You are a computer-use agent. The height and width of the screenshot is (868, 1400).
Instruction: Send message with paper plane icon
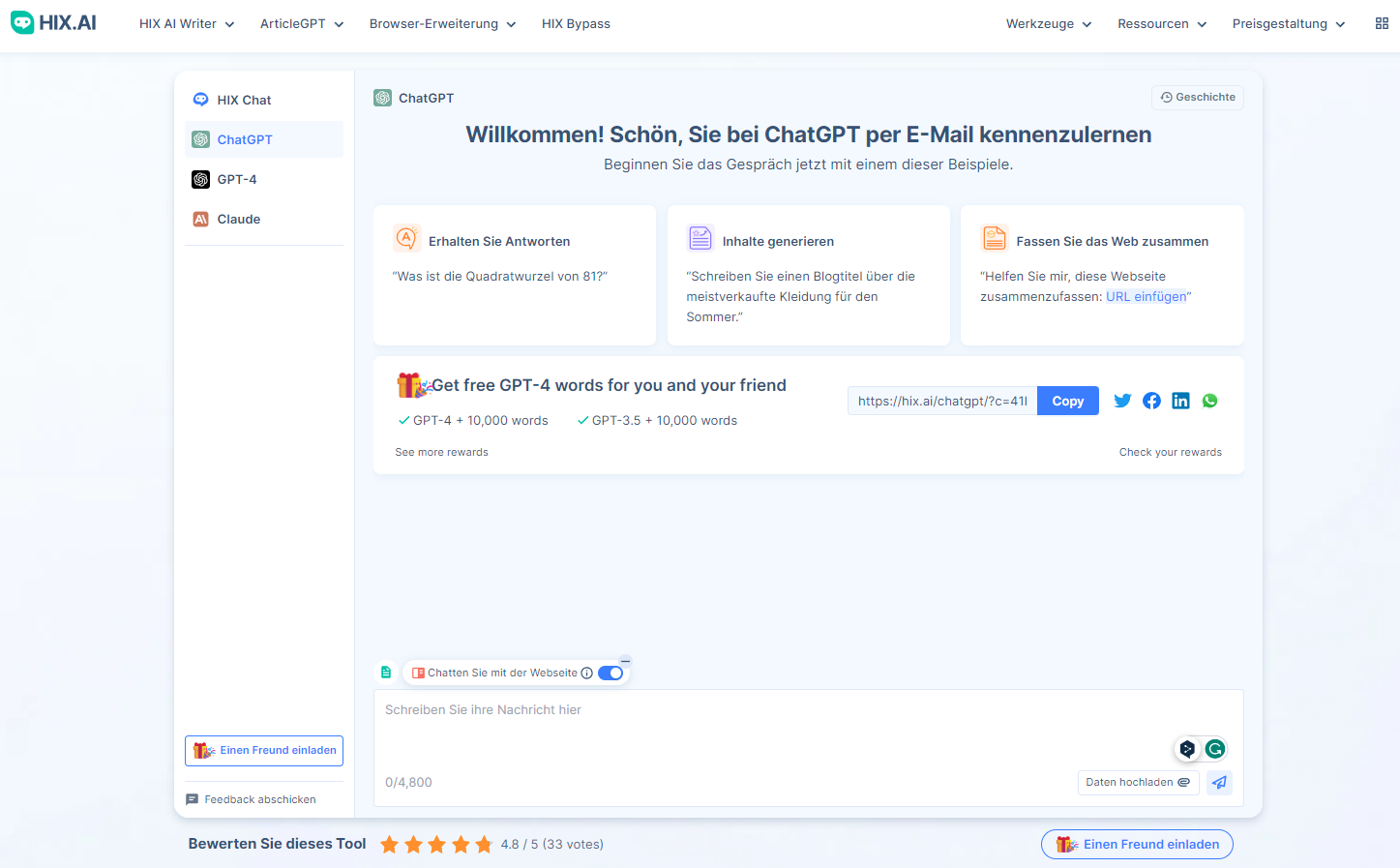coord(1219,782)
